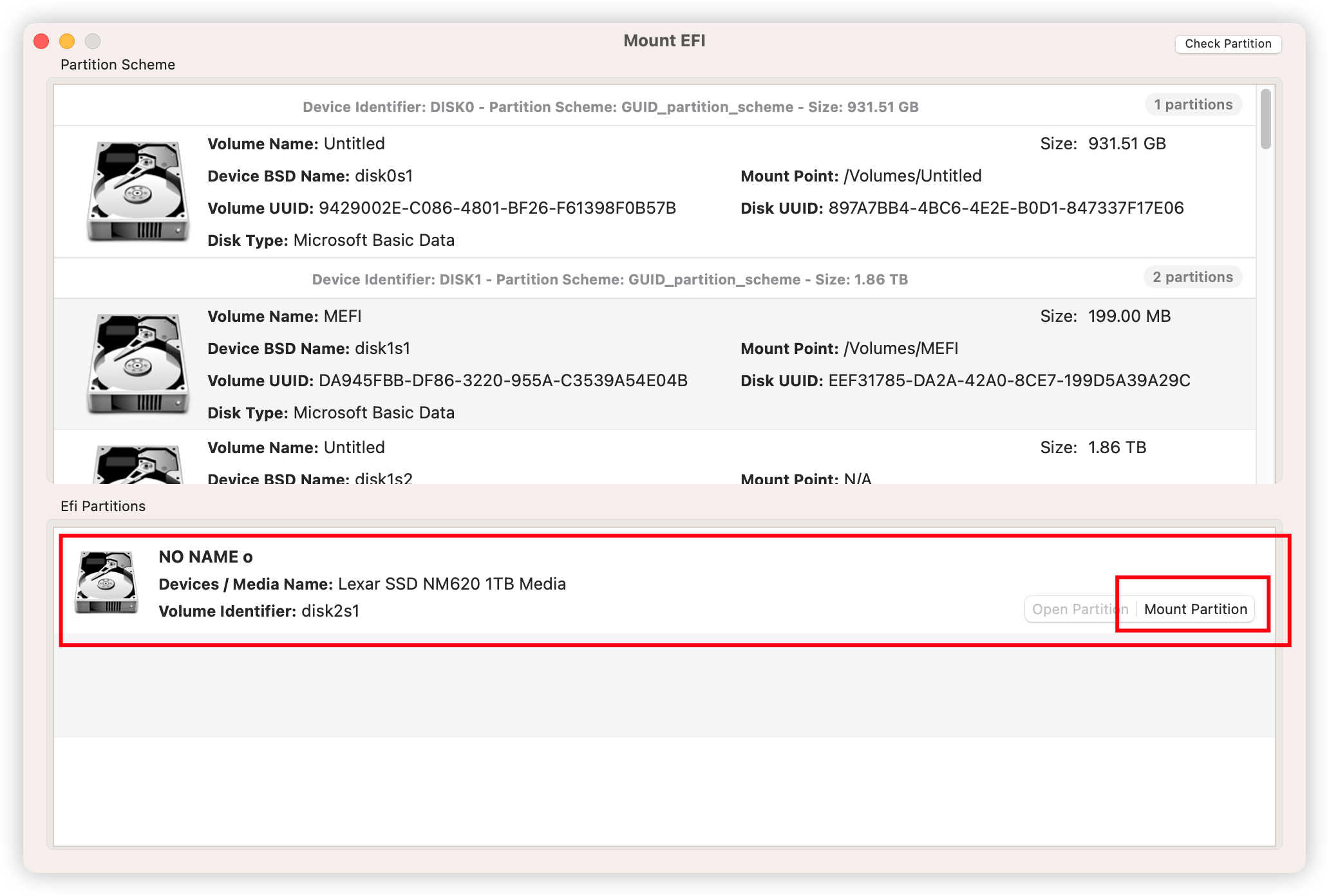
Task: Click the Lexar SSD NM620 media name
Action: pyautogui.click(x=451, y=584)
